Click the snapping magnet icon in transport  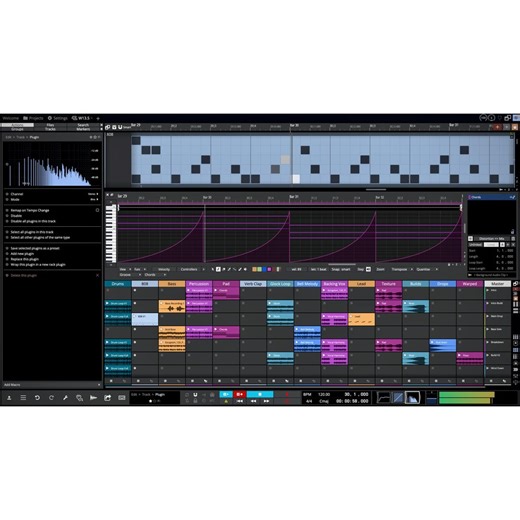(x=195, y=394)
